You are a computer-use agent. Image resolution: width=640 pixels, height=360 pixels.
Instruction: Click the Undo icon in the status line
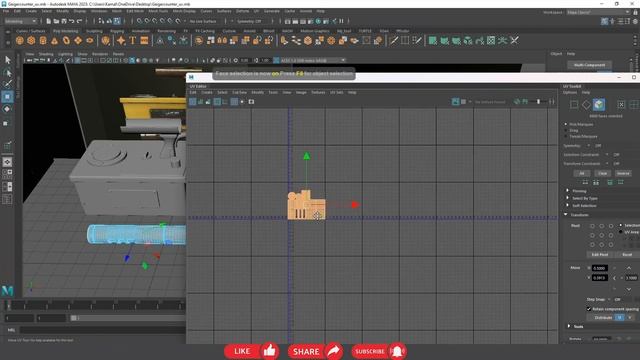coord(71,21)
